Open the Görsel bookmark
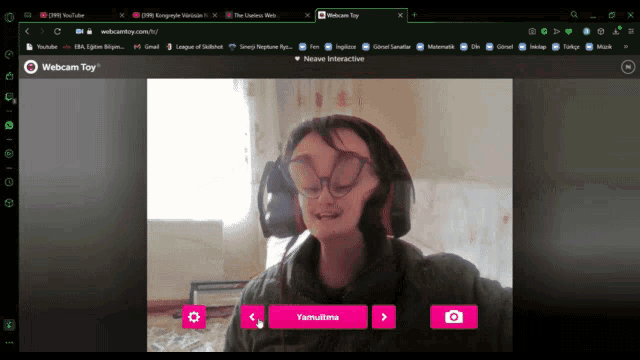The width and height of the screenshot is (640, 360). pyautogui.click(x=500, y=47)
